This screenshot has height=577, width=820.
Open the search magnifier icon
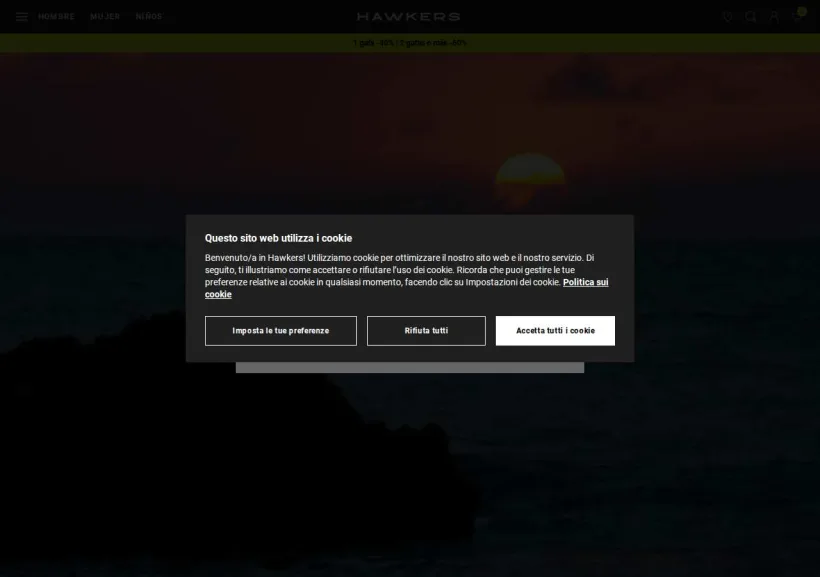[x=750, y=17]
